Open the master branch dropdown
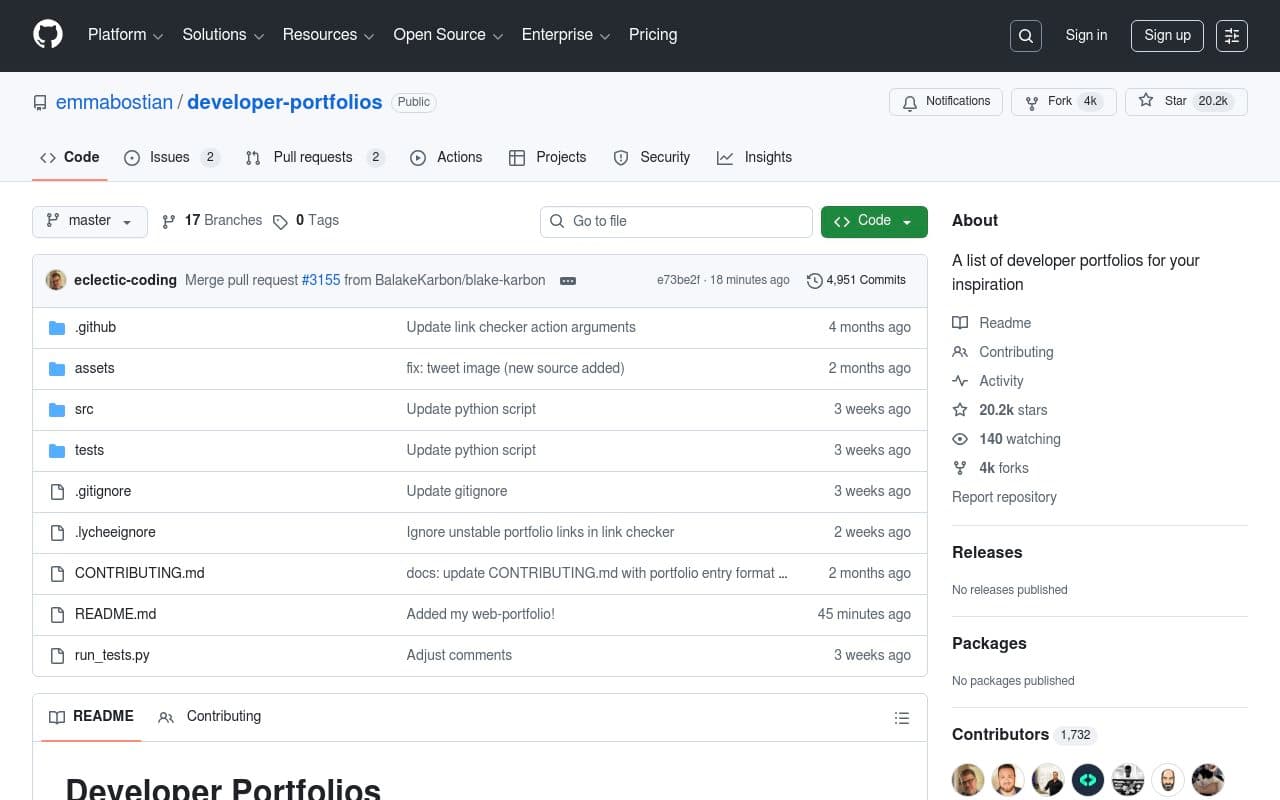Screen dimensions: 1280x800 click(x=89, y=221)
